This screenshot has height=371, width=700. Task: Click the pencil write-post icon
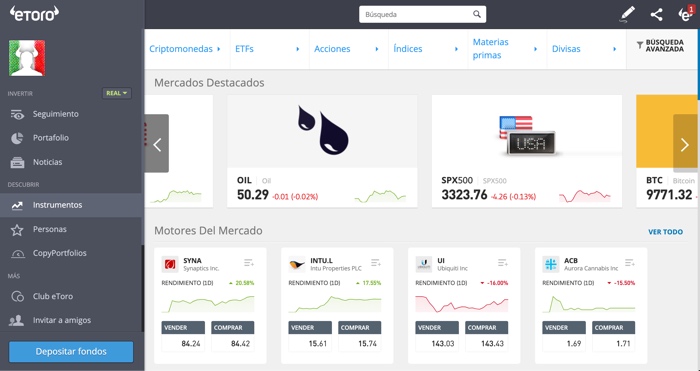click(628, 14)
